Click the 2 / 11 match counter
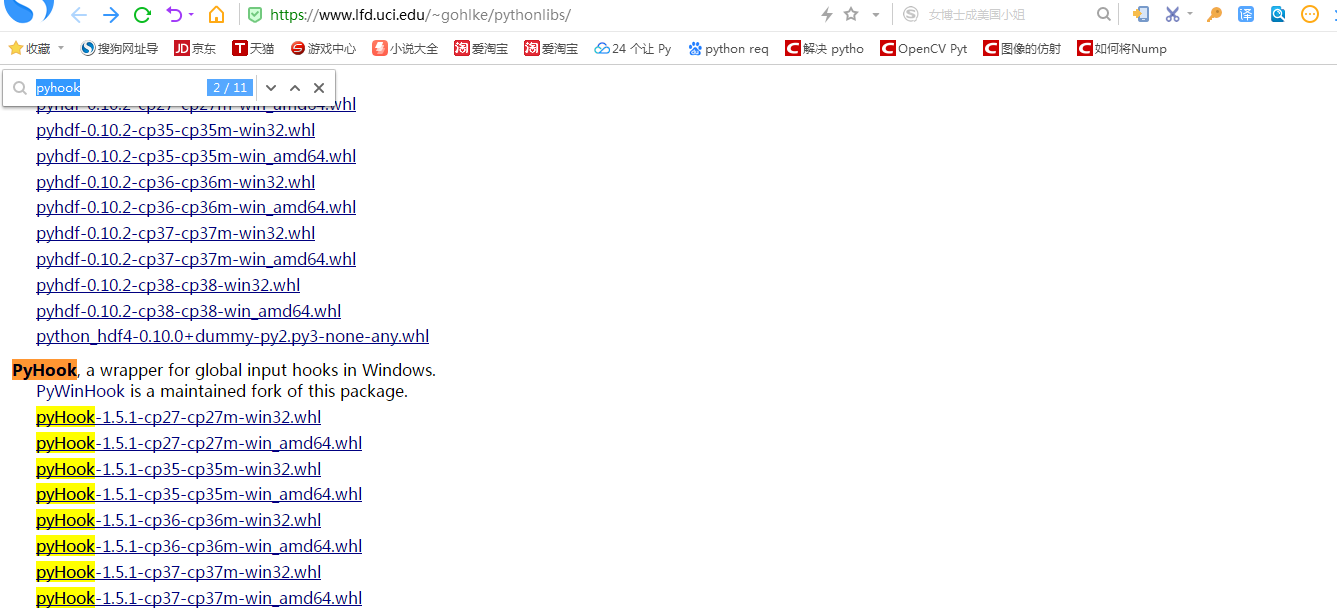 tap(230, 88)
